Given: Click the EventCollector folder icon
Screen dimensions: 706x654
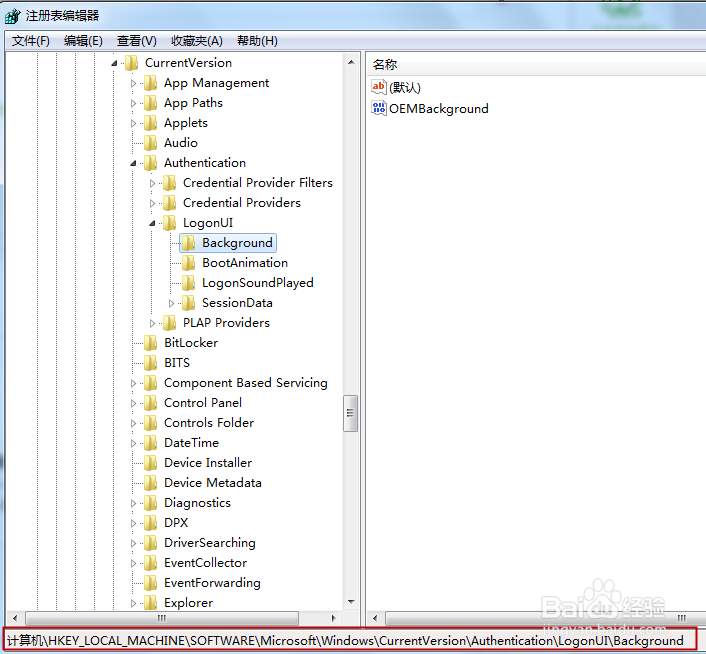Looking at the screenshot, I should tap(150, 563).
